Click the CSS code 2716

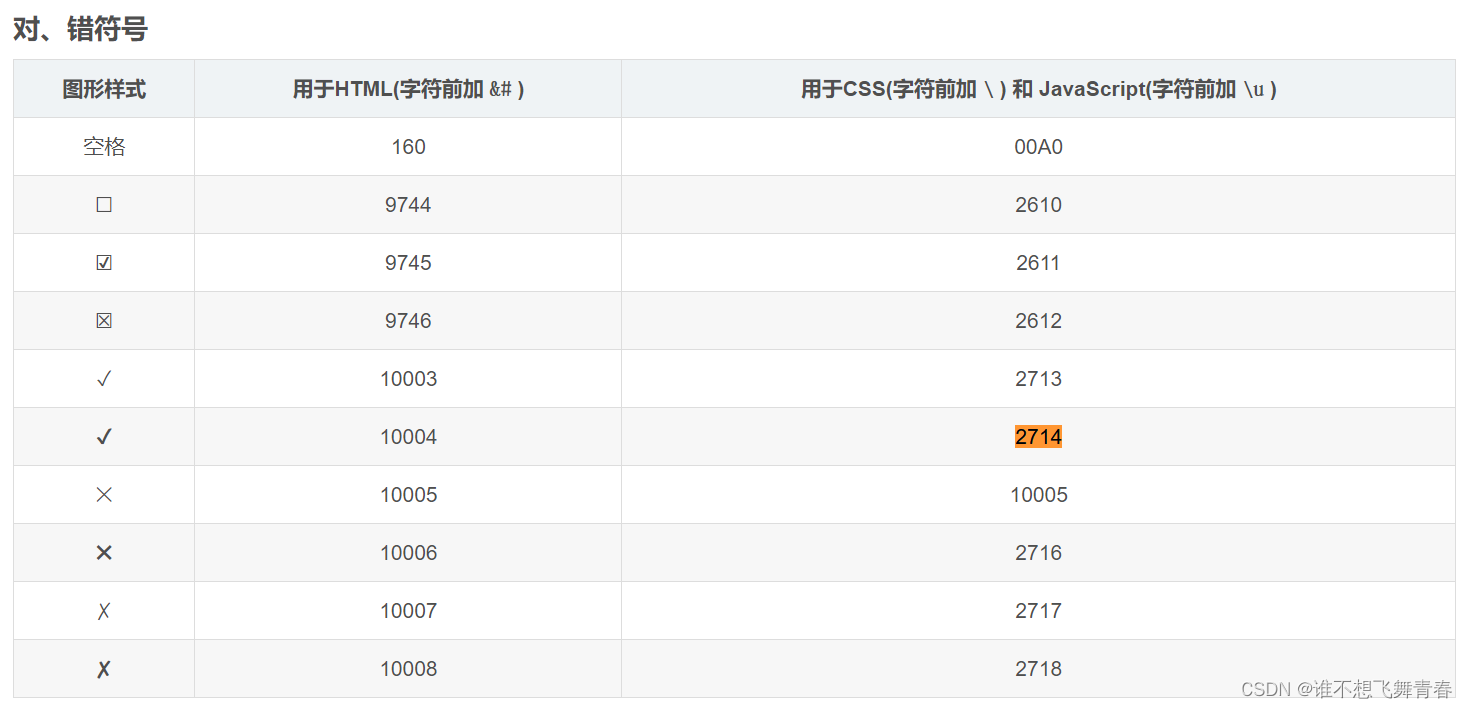(1038, 553)
